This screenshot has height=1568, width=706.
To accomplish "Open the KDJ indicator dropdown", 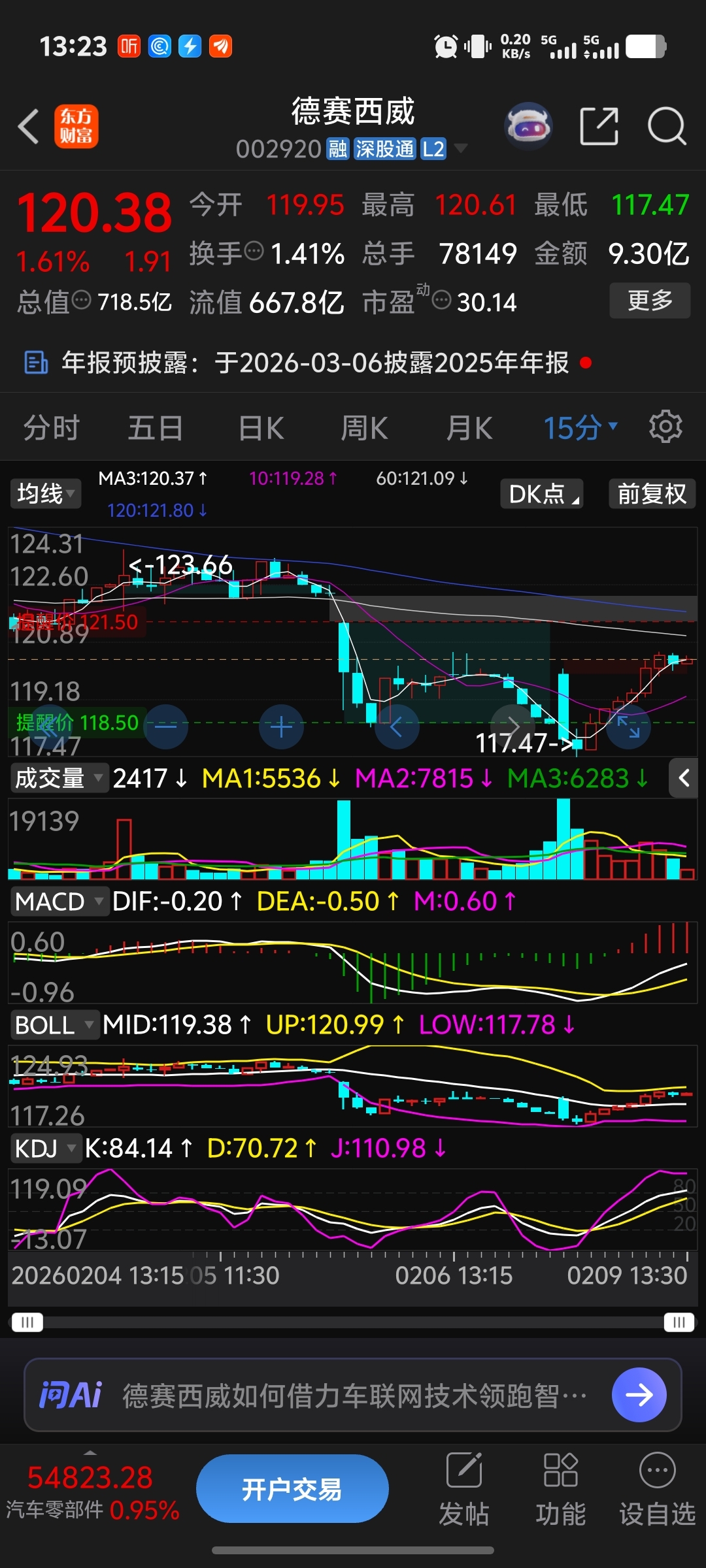I will point(45,1148).
